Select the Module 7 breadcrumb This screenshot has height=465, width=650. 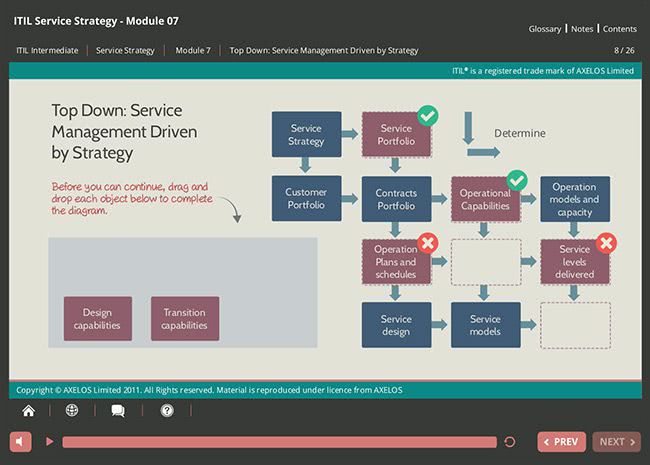(x=193, y=51)
